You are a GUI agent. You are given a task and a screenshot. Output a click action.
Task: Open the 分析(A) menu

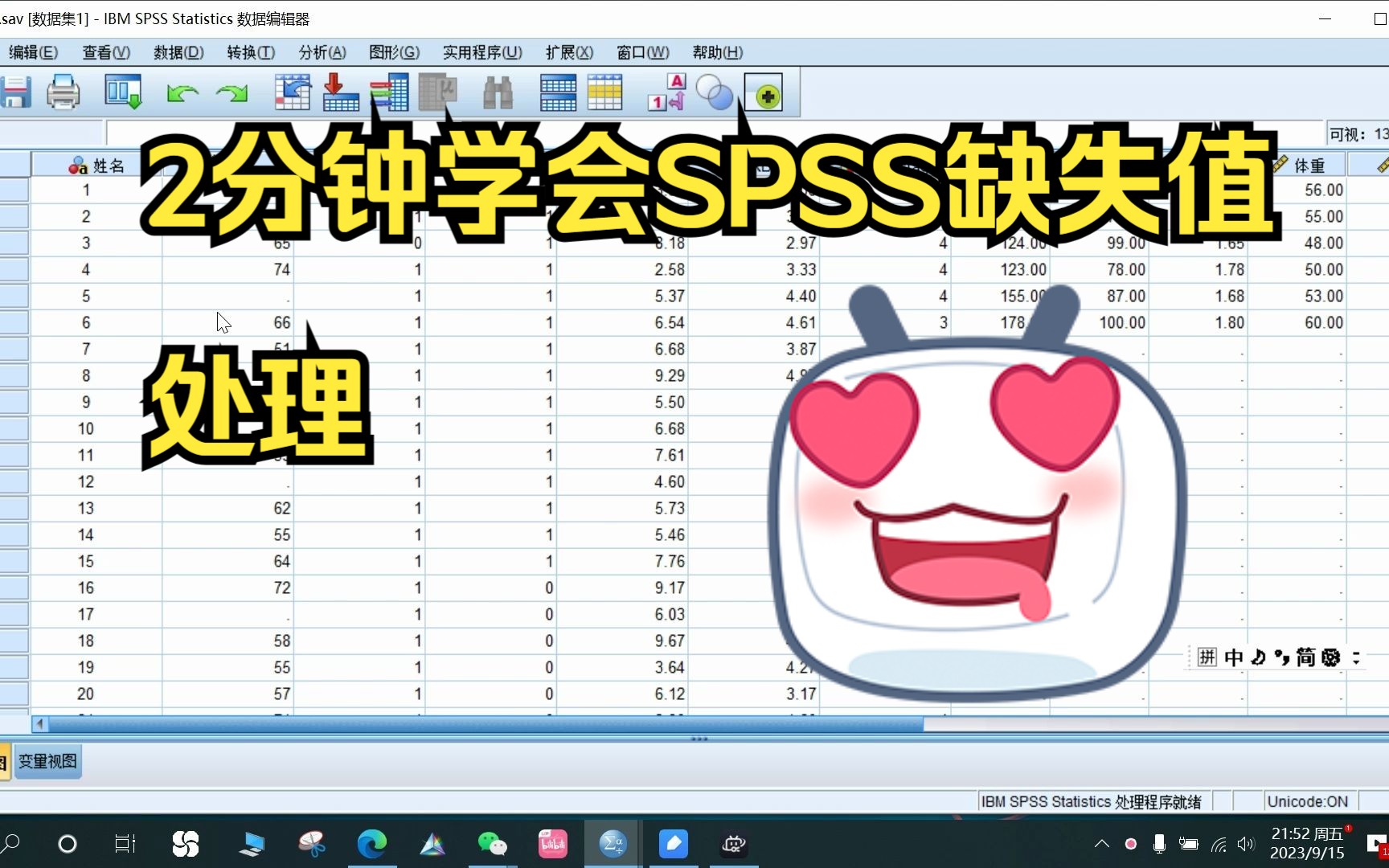322,51
